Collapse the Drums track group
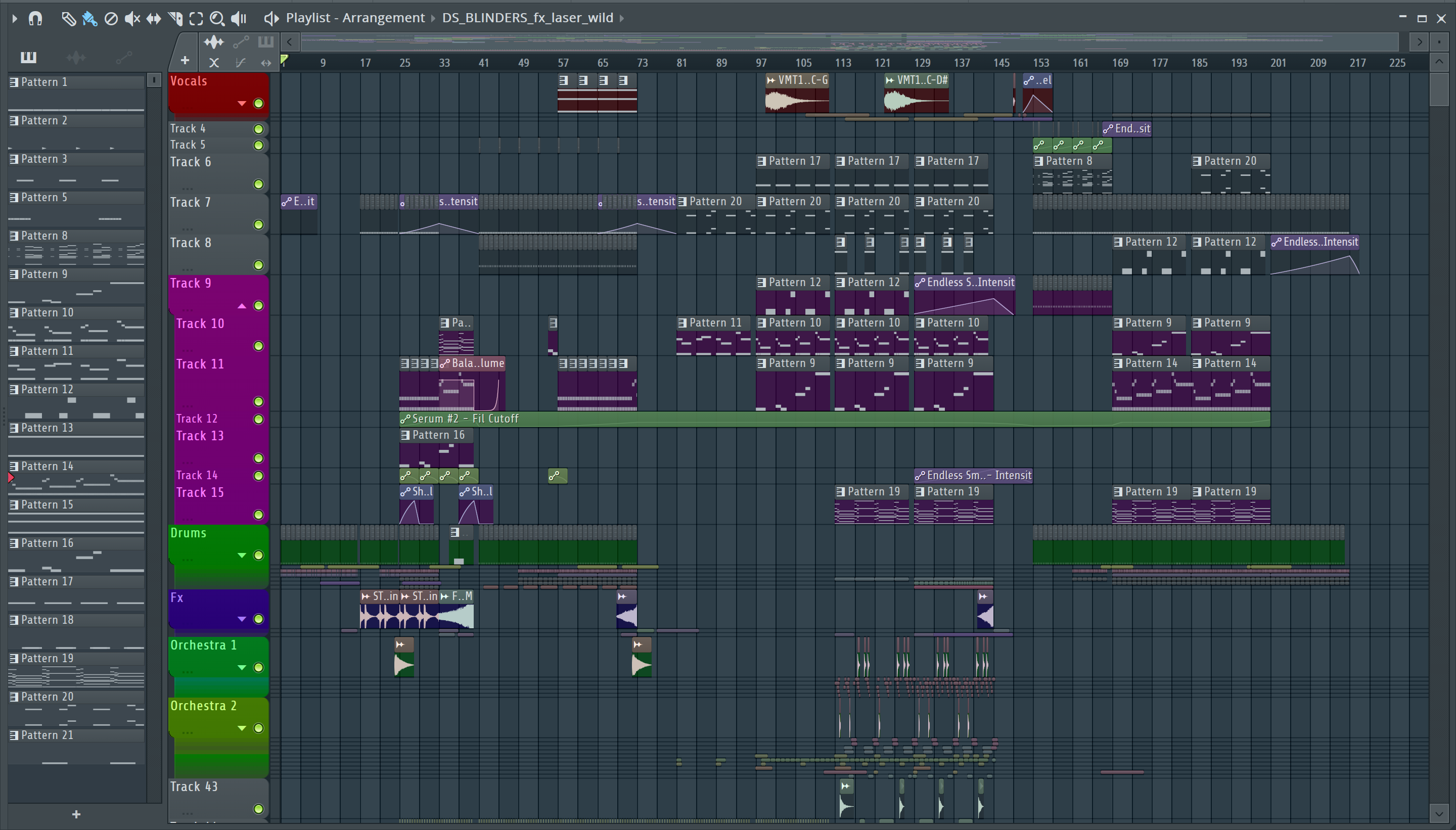 click(242, 555)
